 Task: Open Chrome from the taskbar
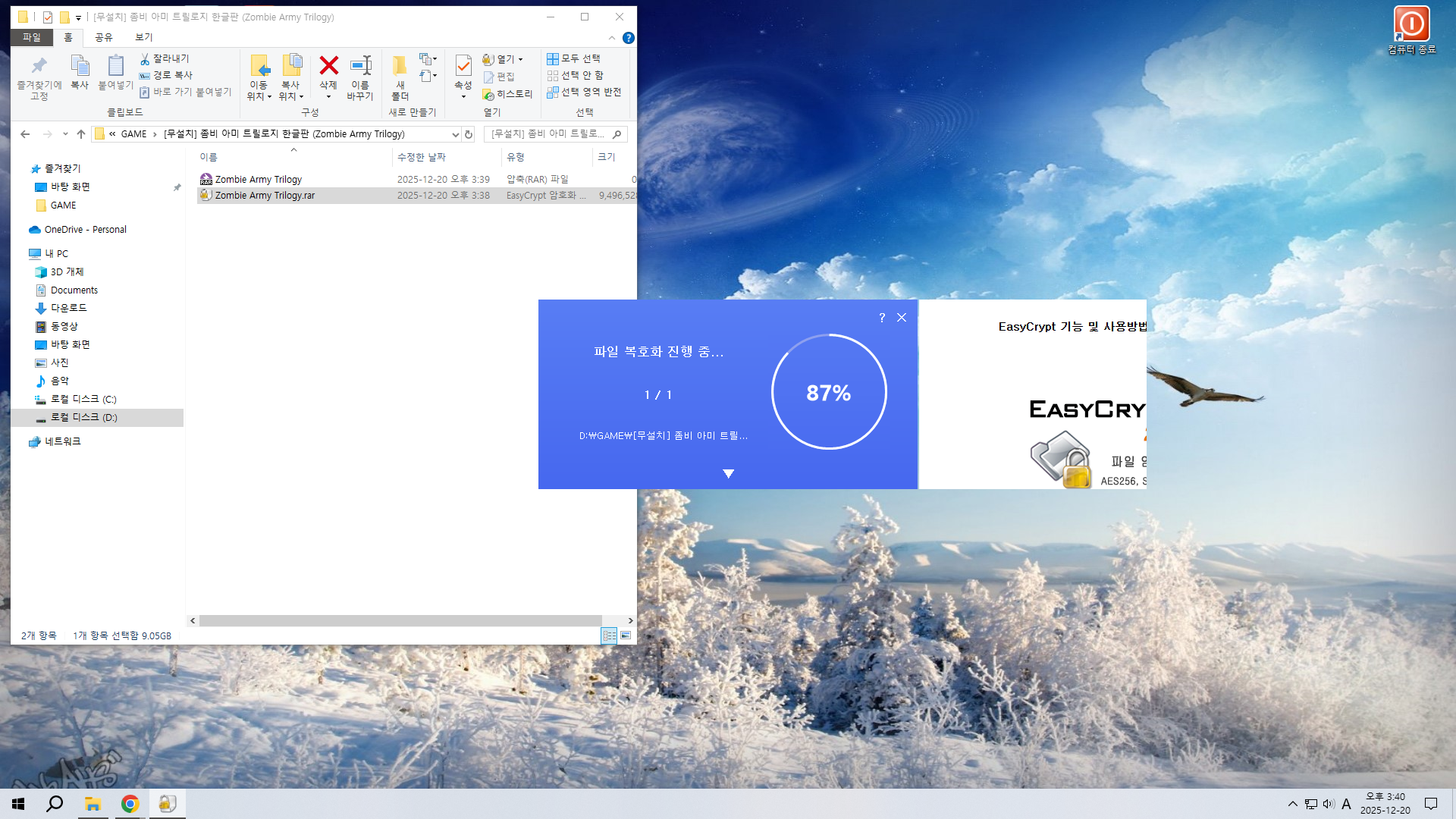click(130, 804)
